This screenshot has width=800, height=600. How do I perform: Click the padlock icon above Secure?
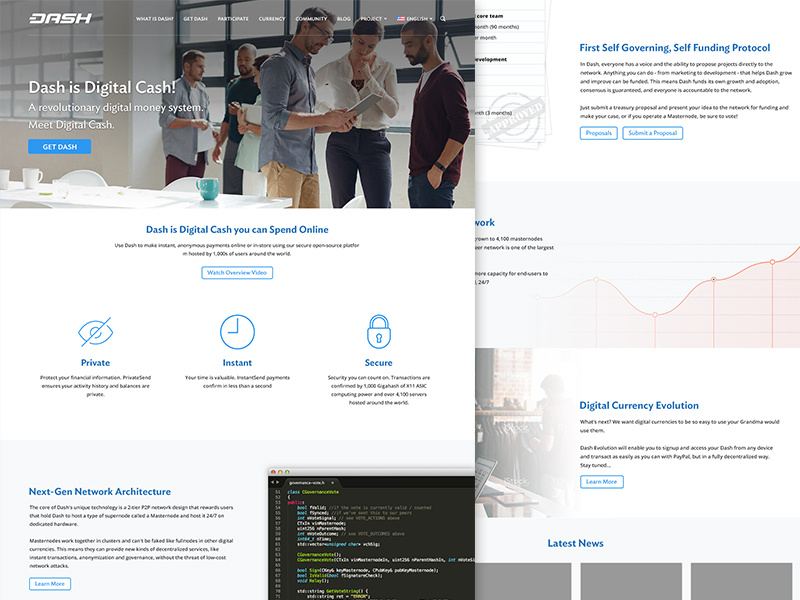[x=379, y=332]
